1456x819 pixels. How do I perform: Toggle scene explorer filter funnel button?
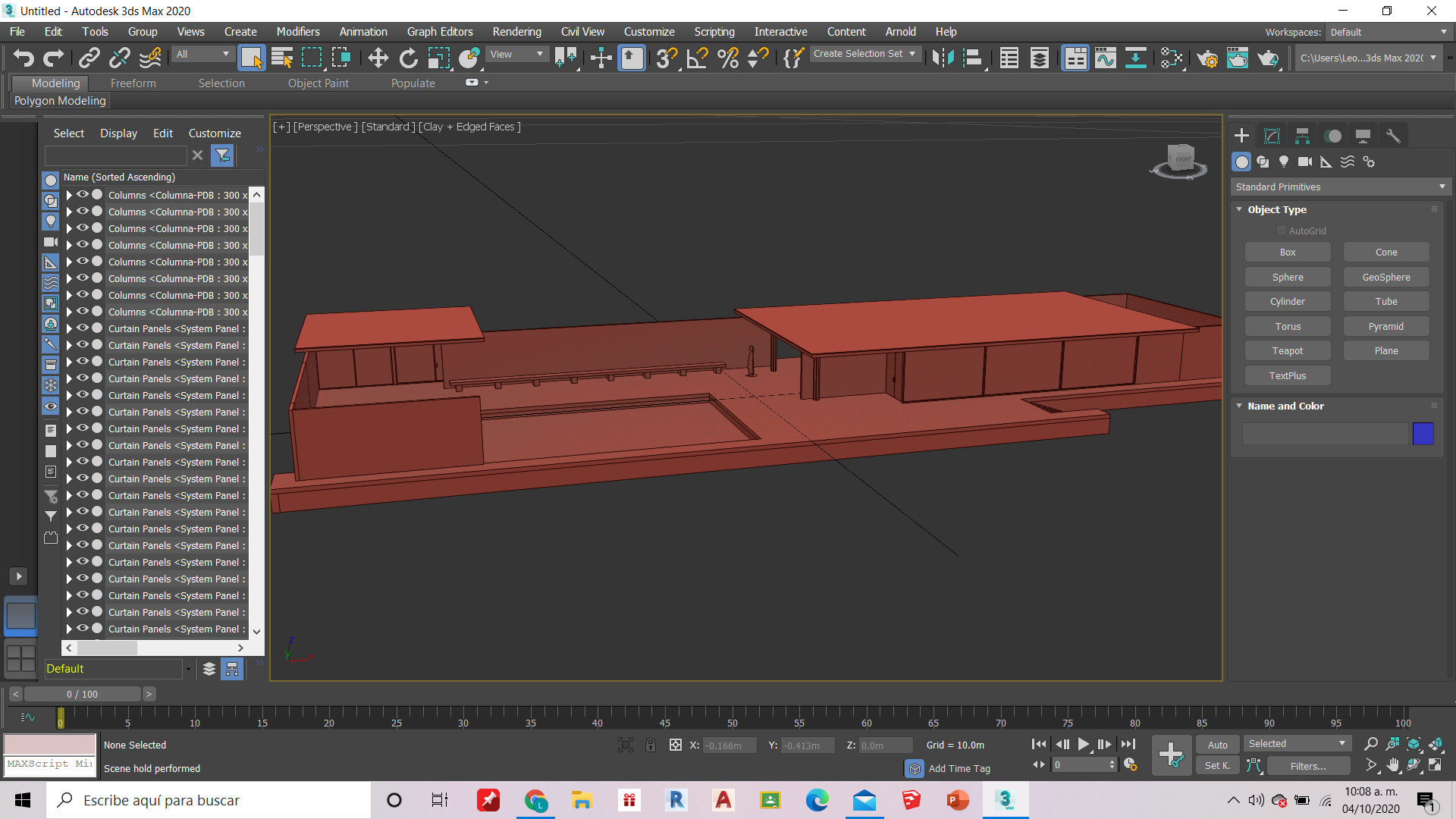pos(222,155)
